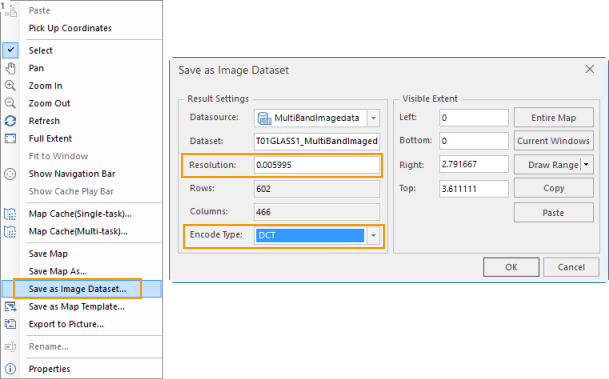Click the Map Cache single-task icon
Screen dimensions: 609x379
pyautogui.click(x=10, y=214)
